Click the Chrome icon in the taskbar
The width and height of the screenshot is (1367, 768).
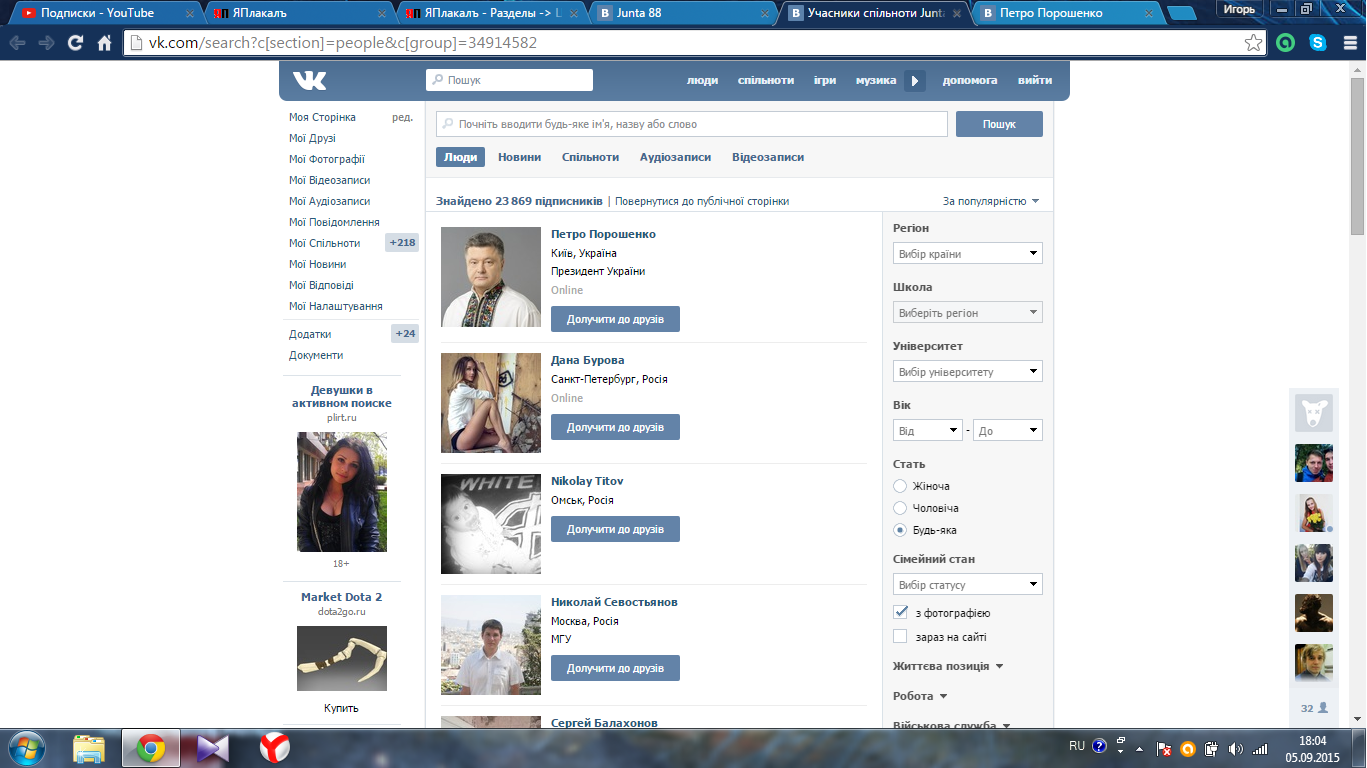pos(151,748)
